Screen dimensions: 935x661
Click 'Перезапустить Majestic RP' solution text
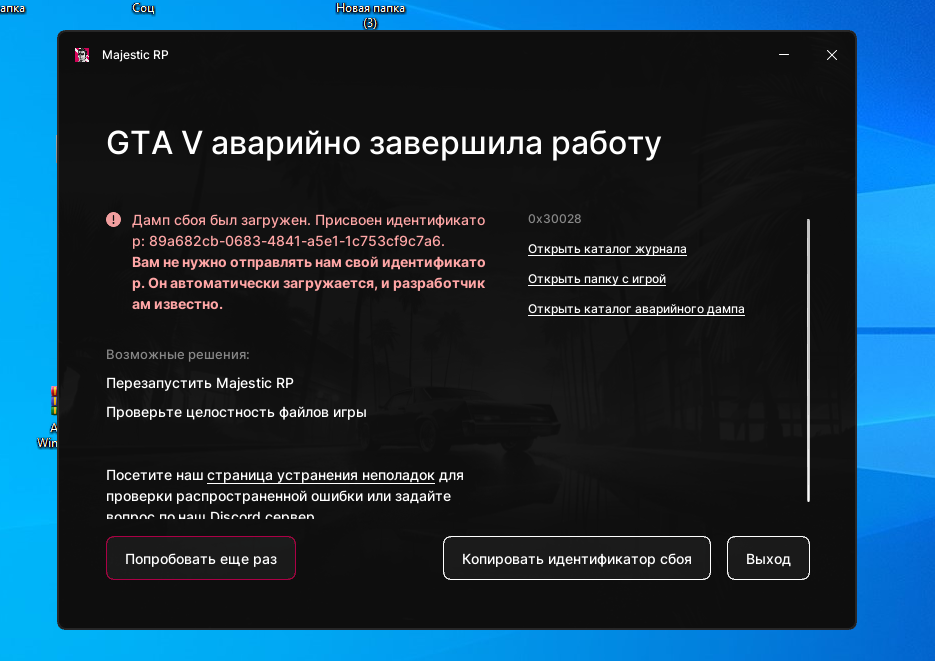coord(200,383)
